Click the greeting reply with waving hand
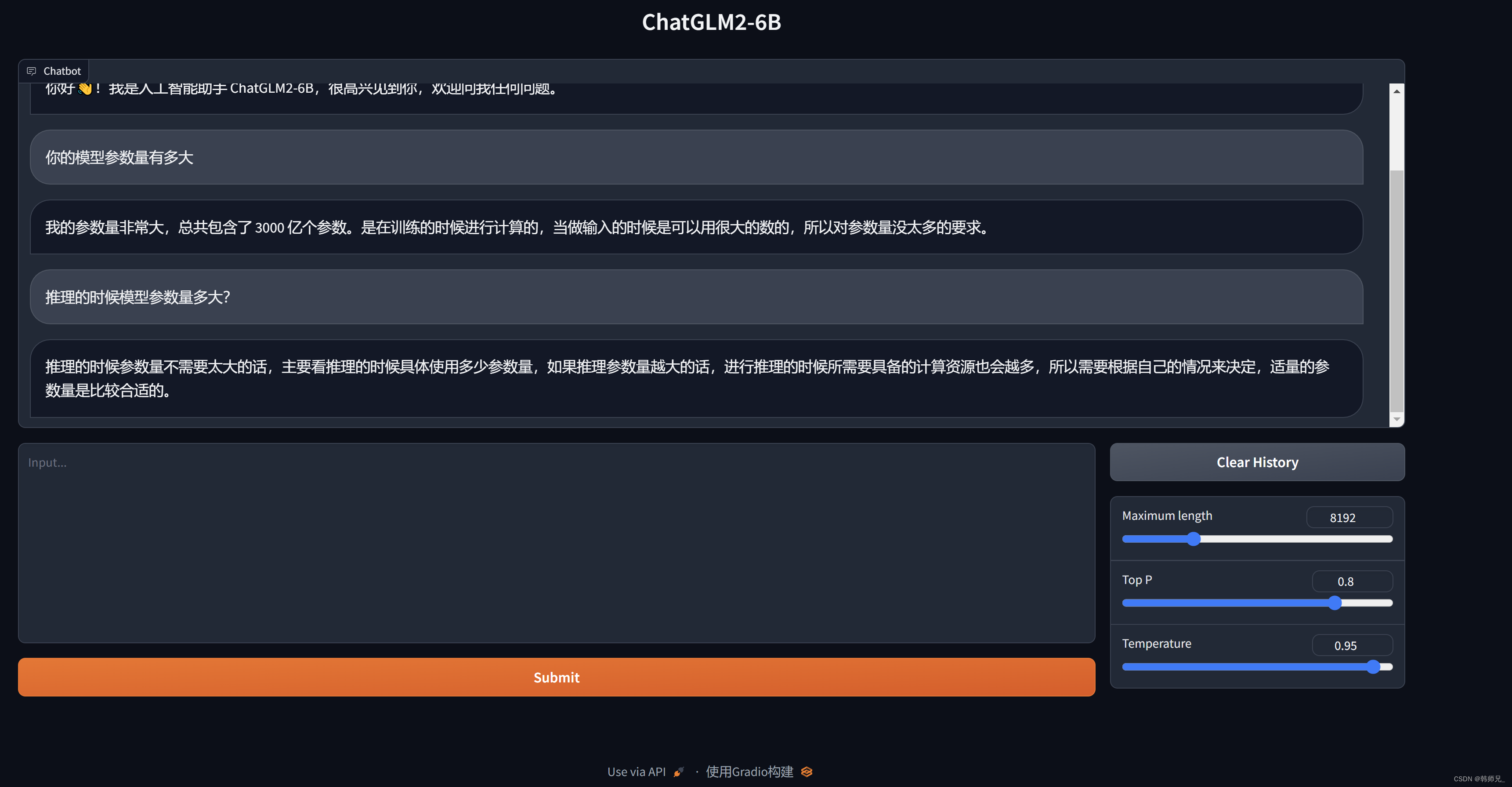Viewport: 1512px width, 787px height. pos(696,99)
